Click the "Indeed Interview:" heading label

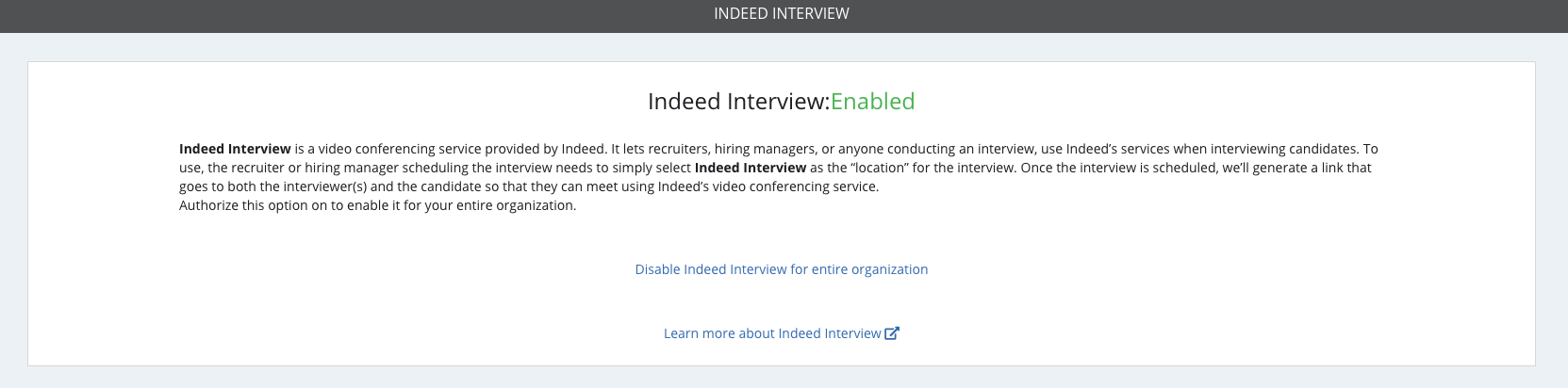(x=738, y=102)
